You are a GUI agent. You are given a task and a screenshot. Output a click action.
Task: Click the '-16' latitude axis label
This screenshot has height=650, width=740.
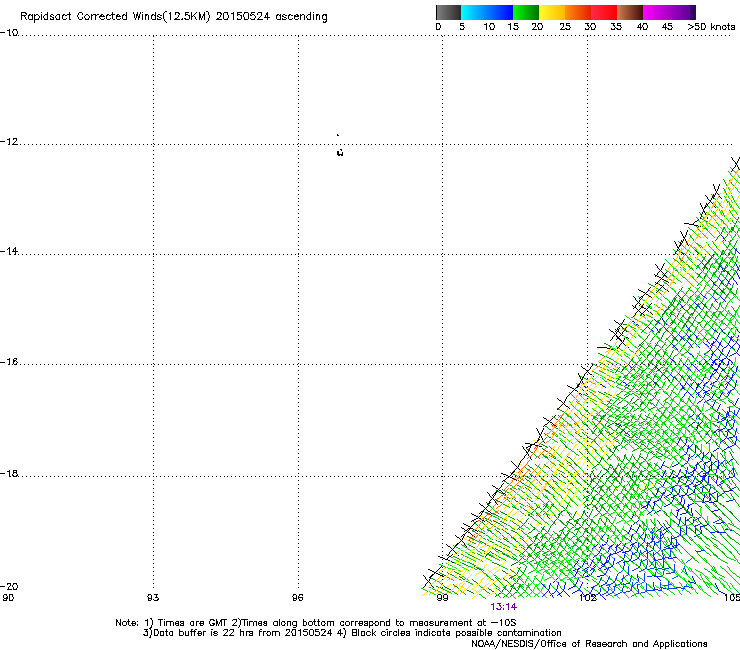coord(9,362)
